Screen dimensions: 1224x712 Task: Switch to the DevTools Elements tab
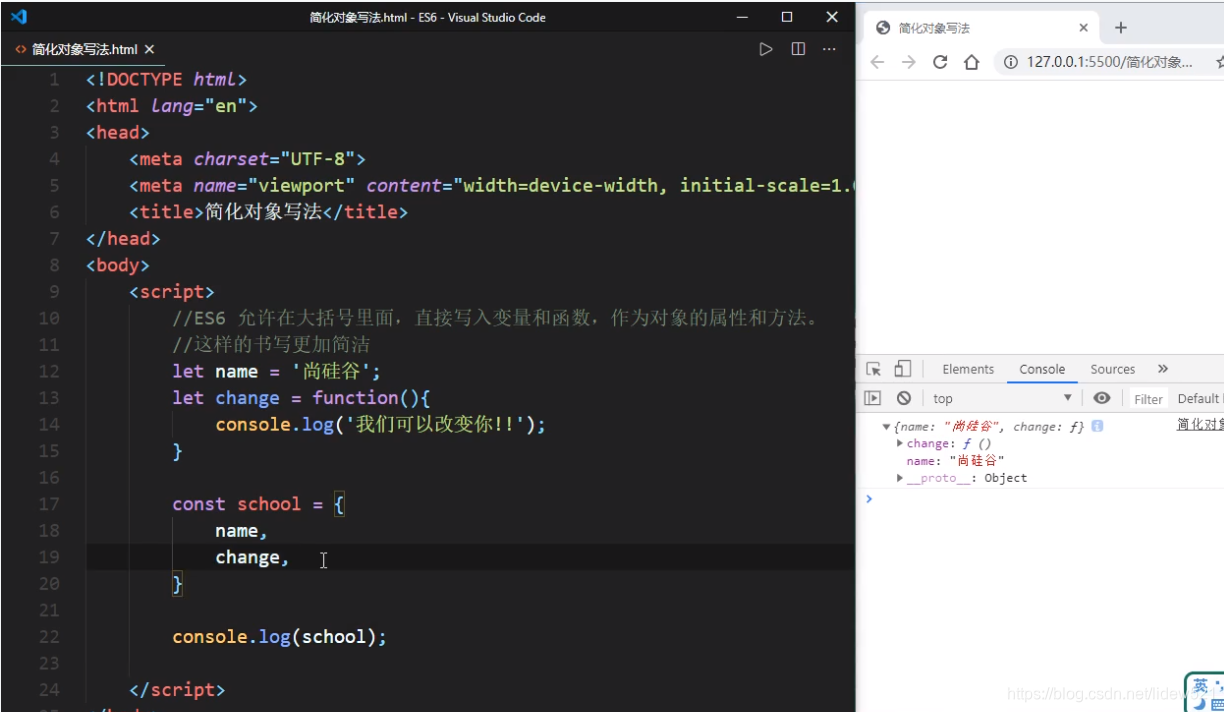(968, 369)
